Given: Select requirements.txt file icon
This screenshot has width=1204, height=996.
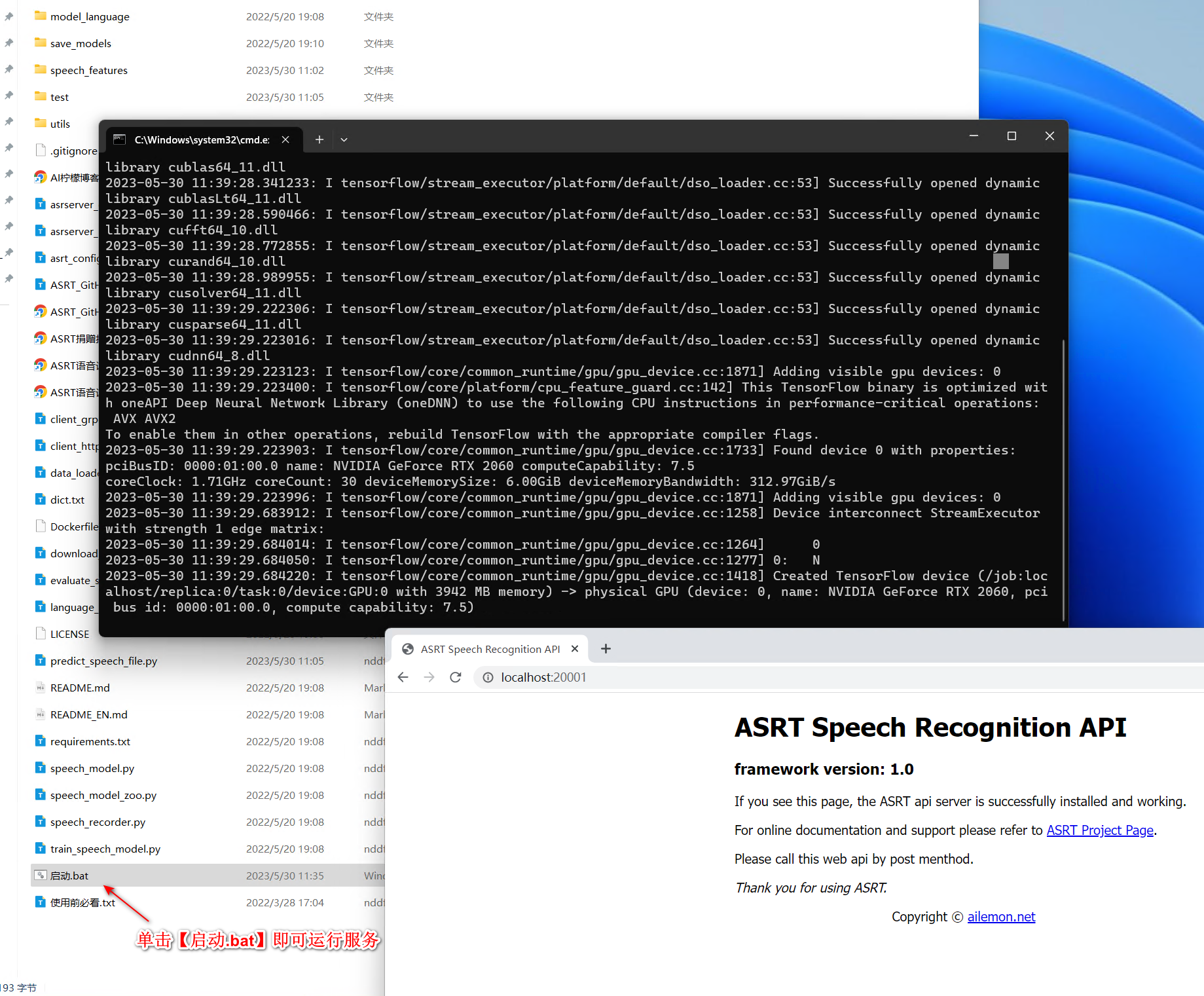Looking at the screenshot, I should click(x=41, y=741).
